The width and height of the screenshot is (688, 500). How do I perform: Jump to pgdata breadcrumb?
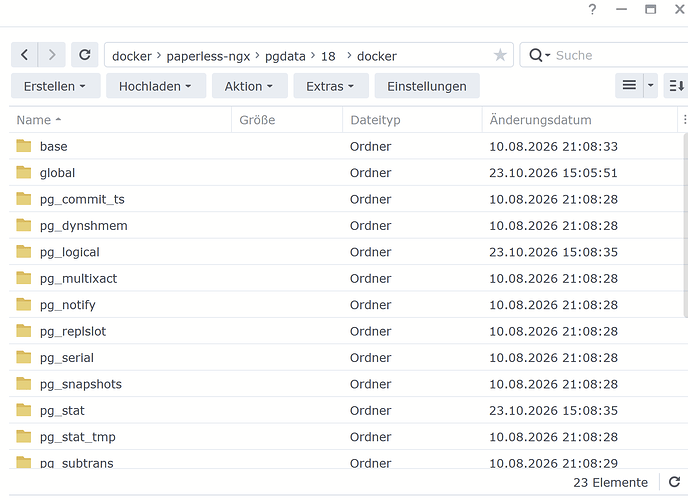tap(285, 56)
